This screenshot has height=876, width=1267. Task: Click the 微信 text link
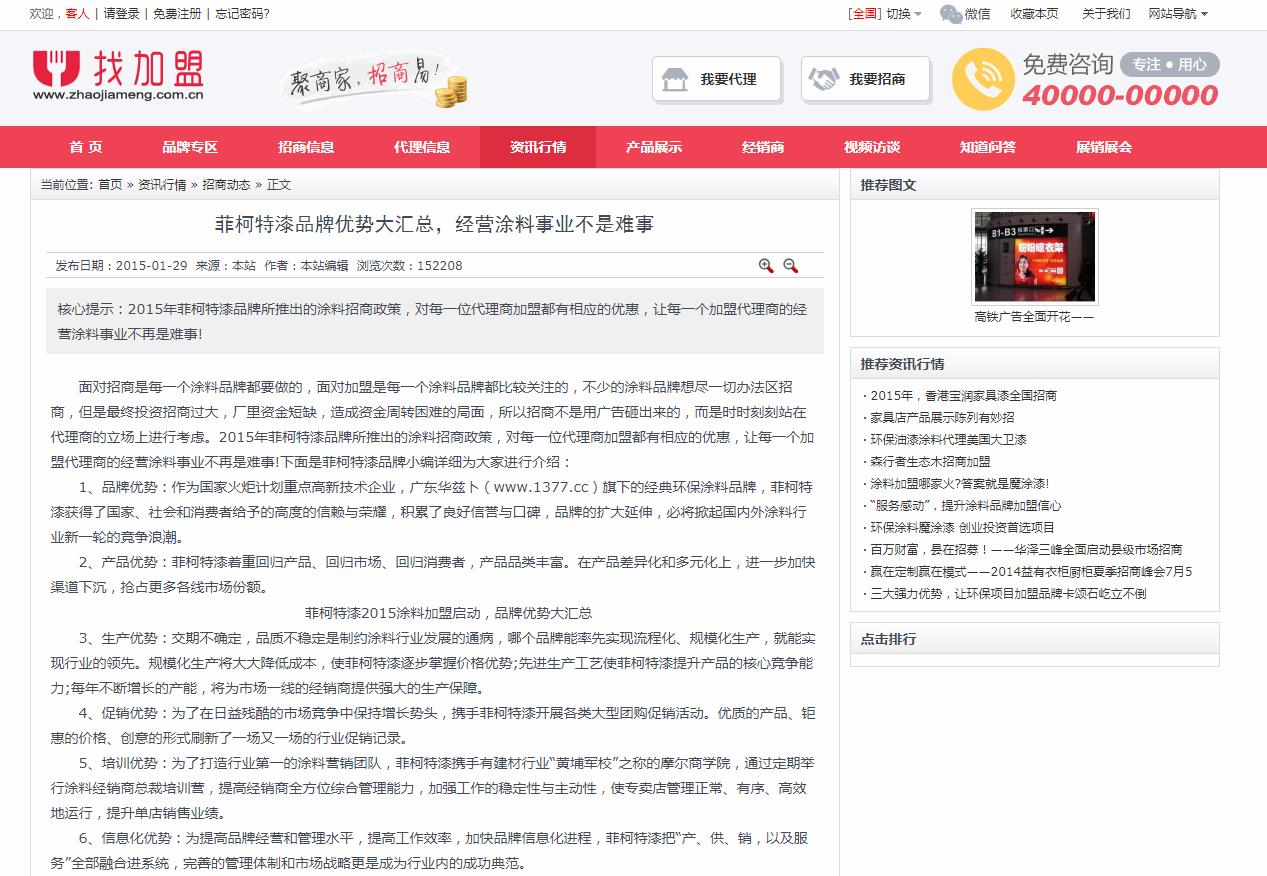coord(978,14)
